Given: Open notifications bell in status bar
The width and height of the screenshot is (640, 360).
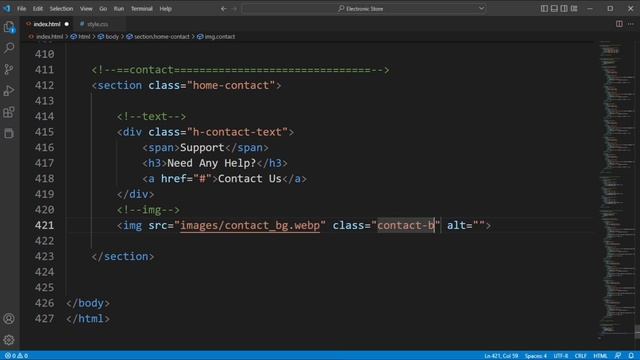Looking at the screenshot, I should (631, 356).
